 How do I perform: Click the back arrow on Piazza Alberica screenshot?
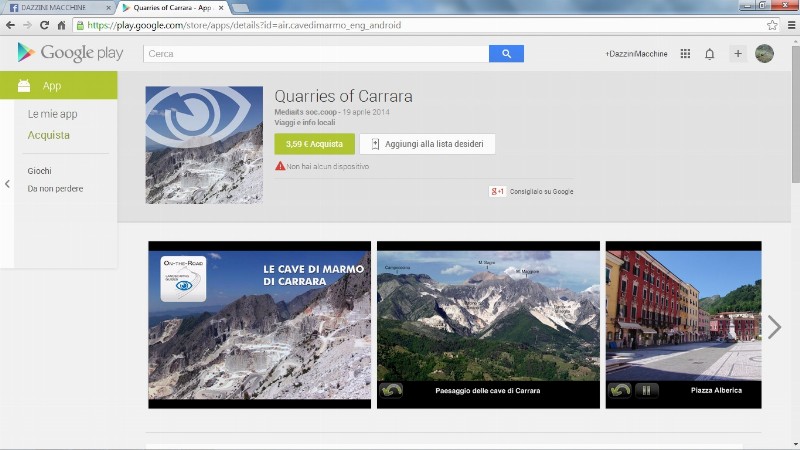[x=620, y=391]
